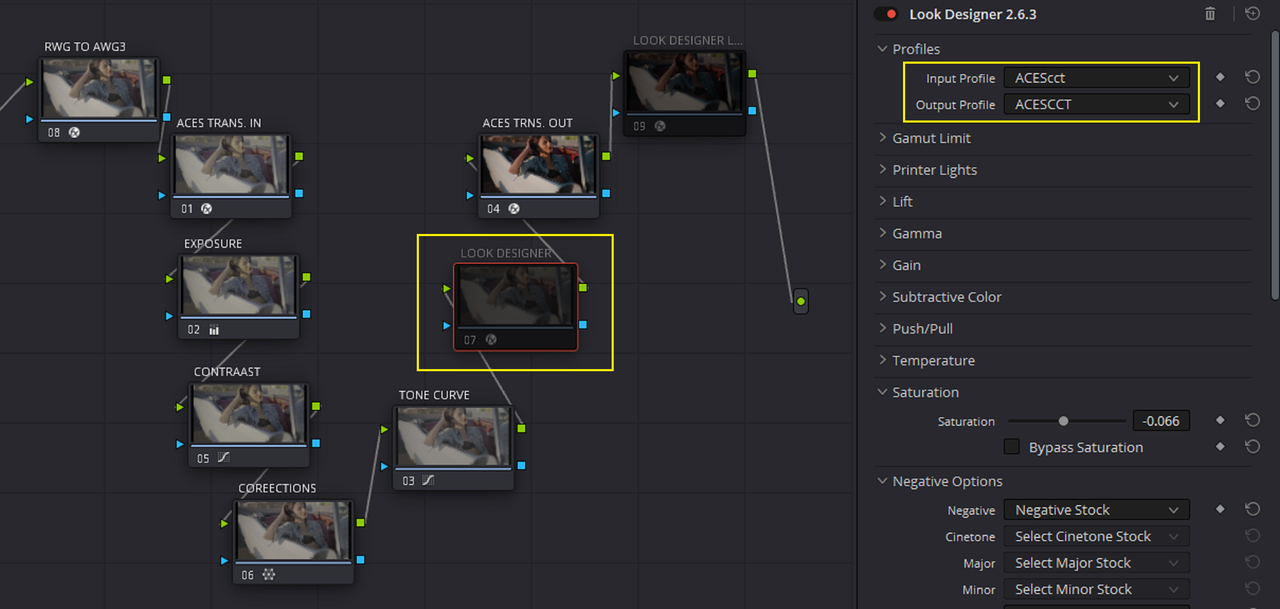Collapse the Profiles section
This screenshot has width=1280, height=609.
click(x=883, y=49)
